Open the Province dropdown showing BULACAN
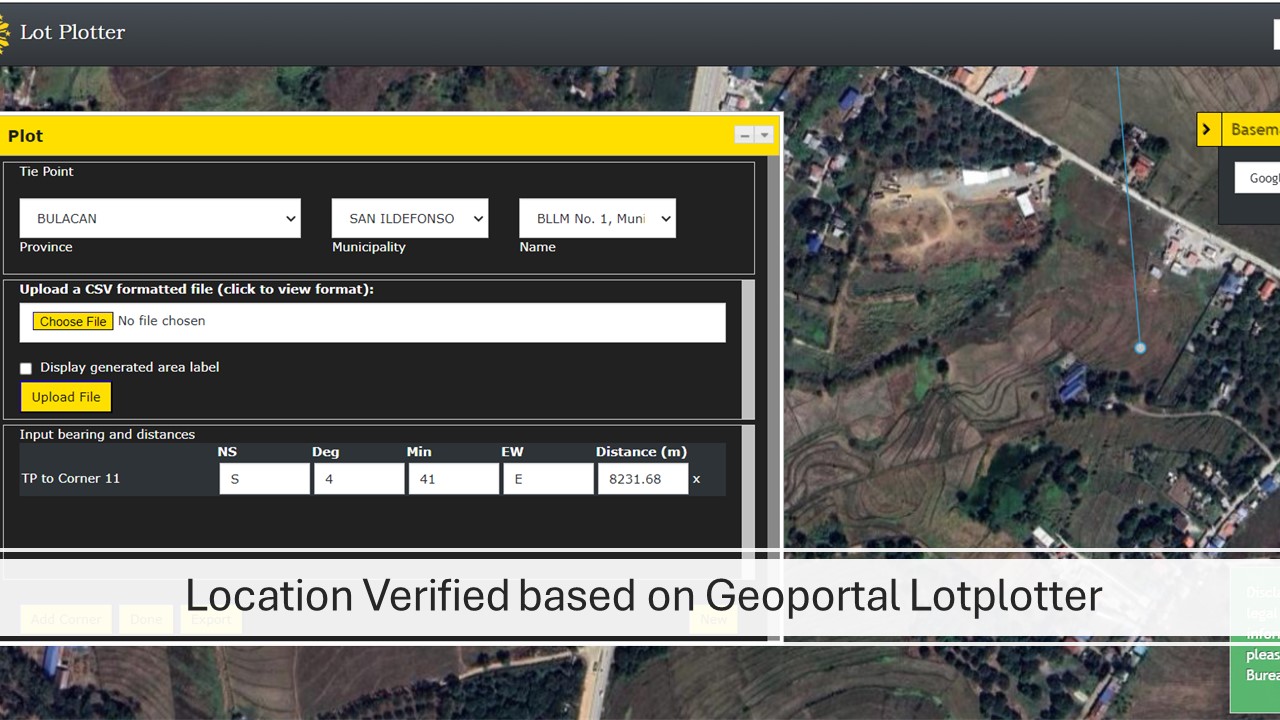The width and height of the screenshot is (1280, 720). 160,218
